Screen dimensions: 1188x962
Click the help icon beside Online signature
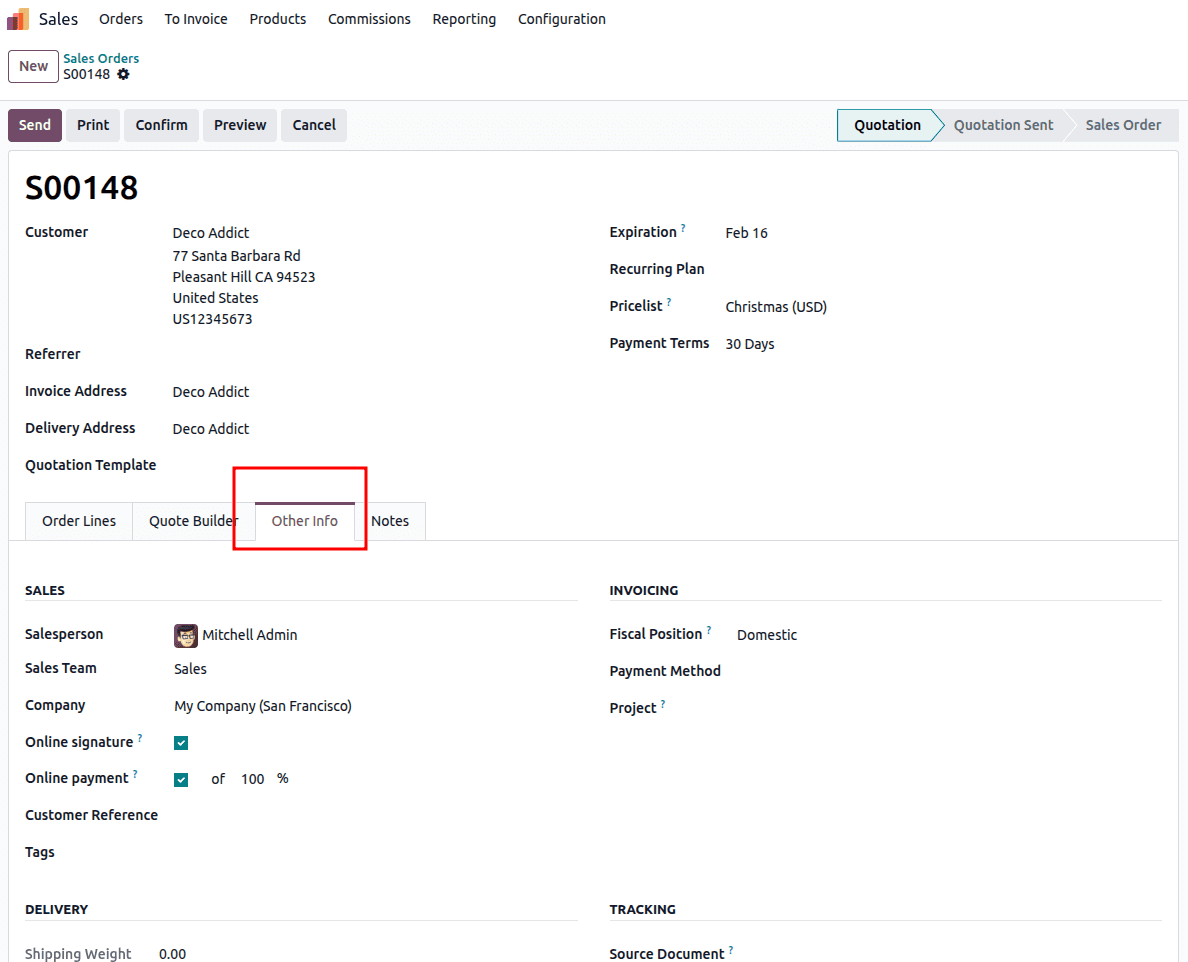(140, 736)
